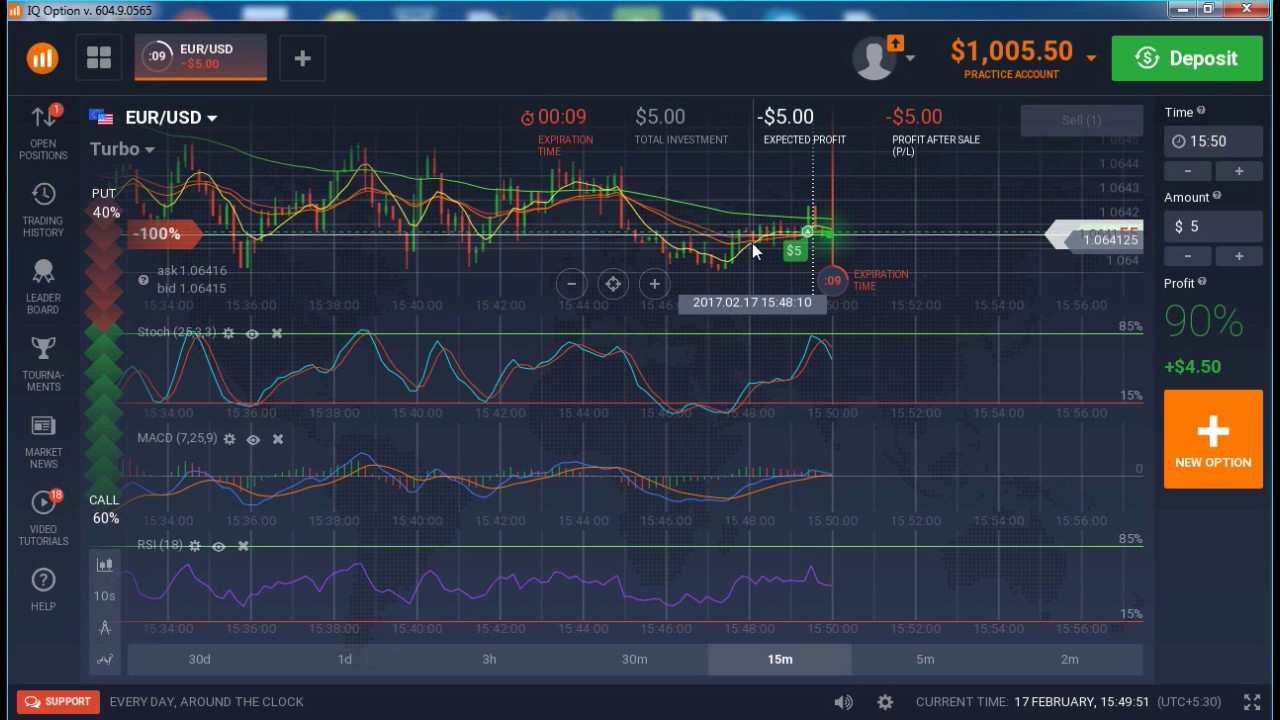
Task: Click the $1,005.50 practice account balance
Action: pos(1011,51)
